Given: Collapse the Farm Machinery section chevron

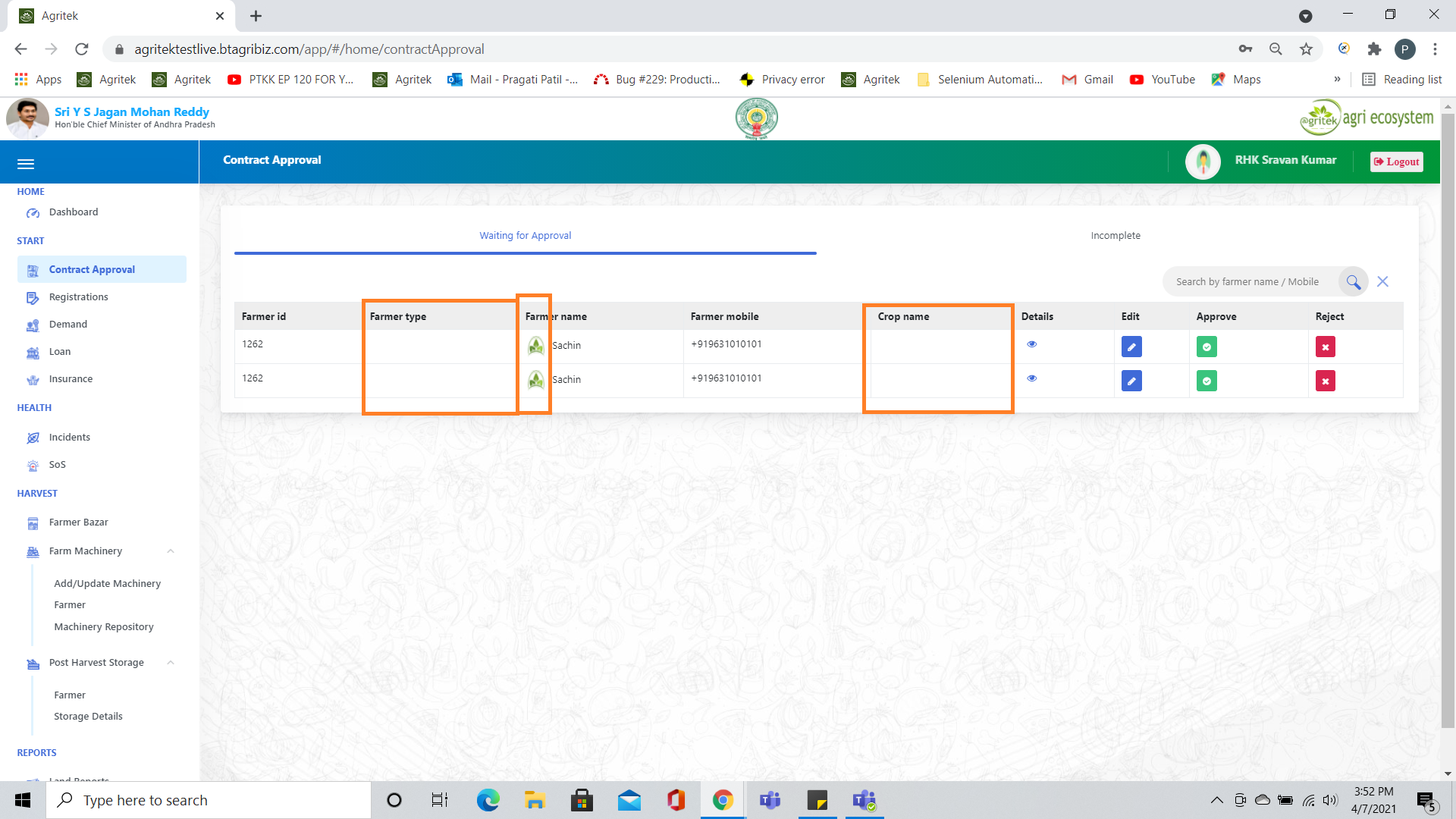Looking at the screenshot, I should pos(171,551).
